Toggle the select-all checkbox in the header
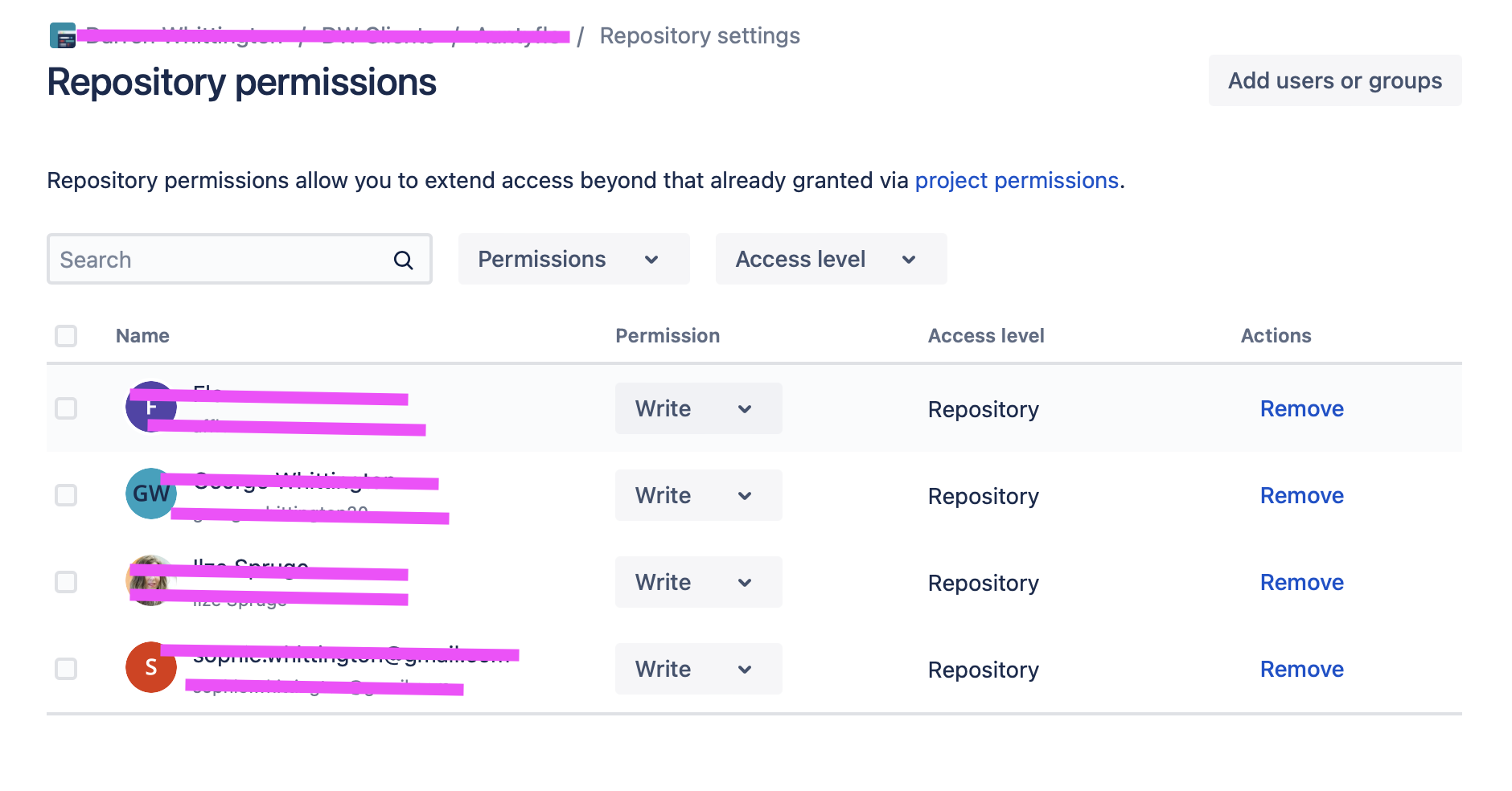Screen dimensions: 1512x791 point(66,336)
